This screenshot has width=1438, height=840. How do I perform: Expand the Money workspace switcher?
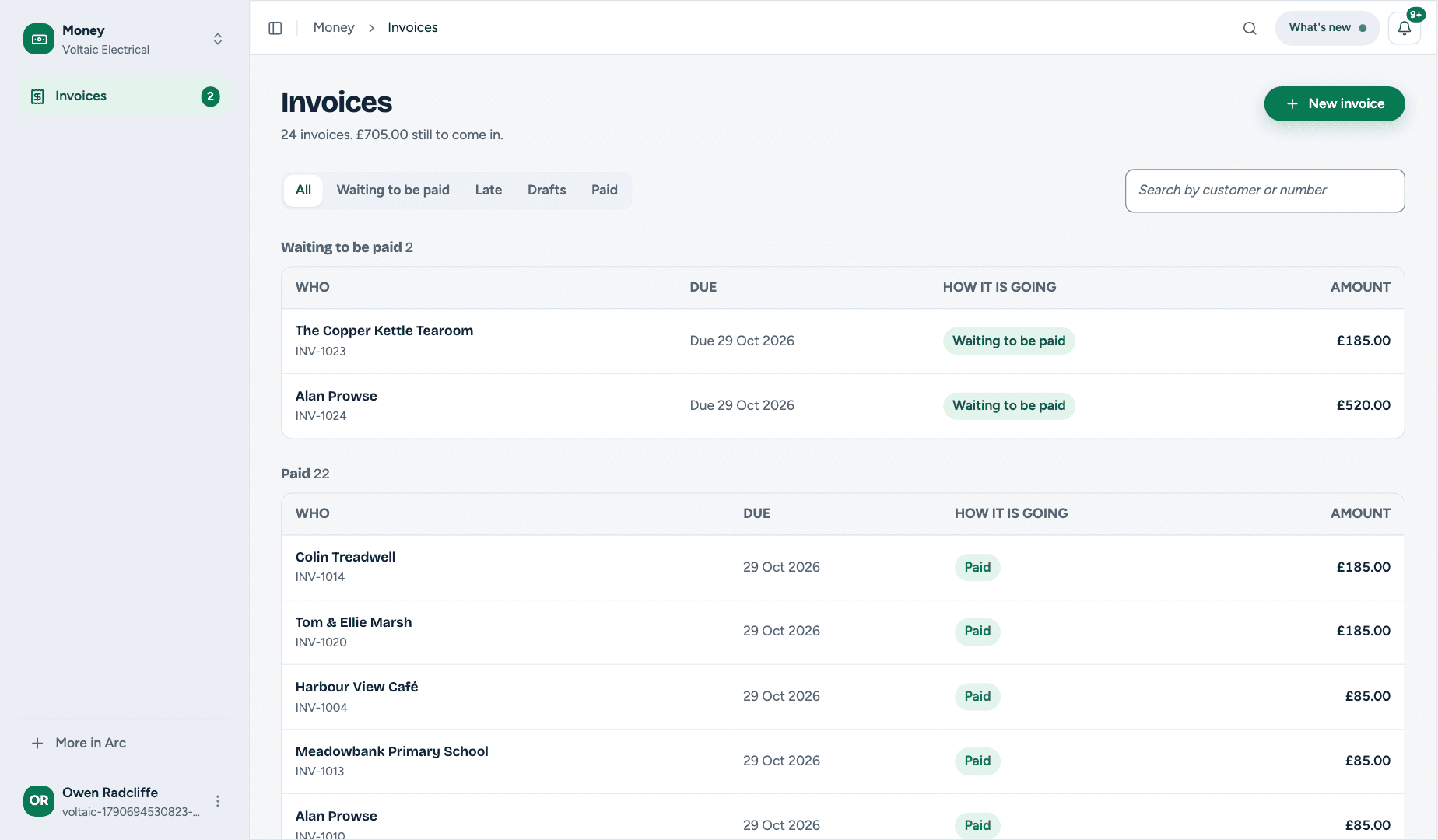tap(218, 39)
